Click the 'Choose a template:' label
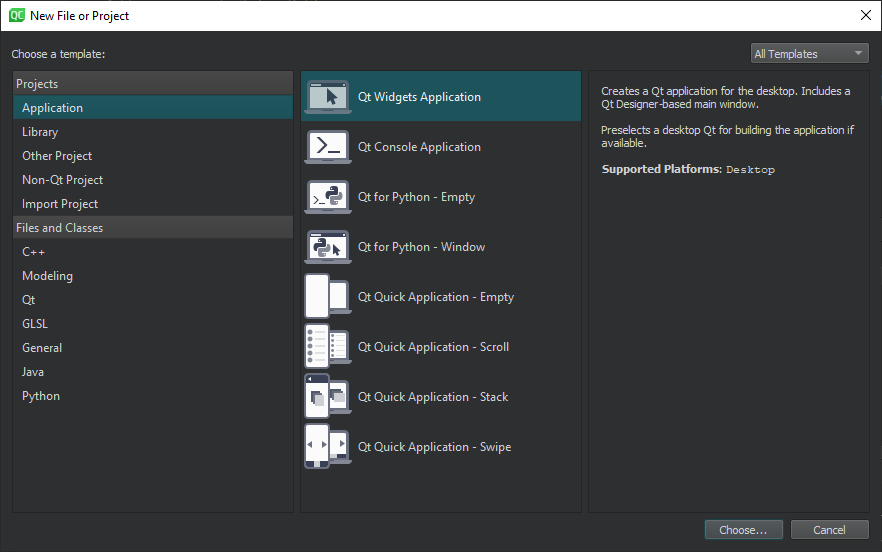 pyautogui.click(x=58, y=54)
